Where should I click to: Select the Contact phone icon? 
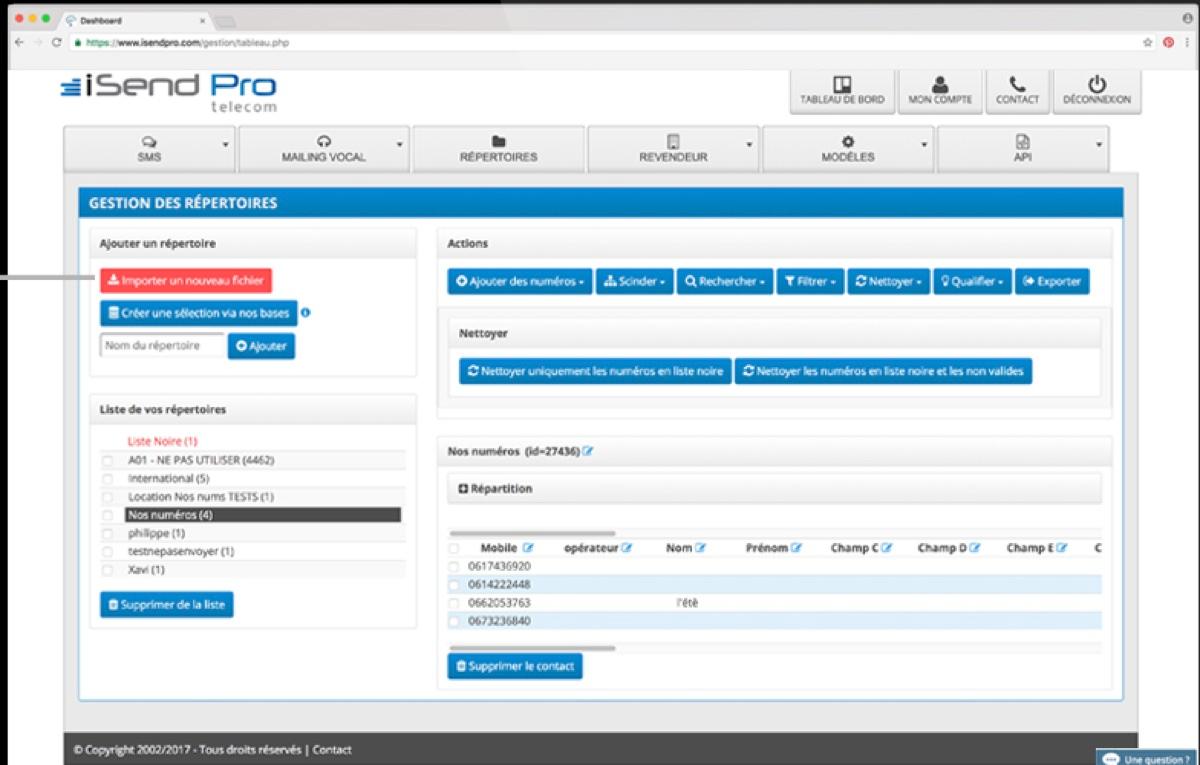[1017, 88]
